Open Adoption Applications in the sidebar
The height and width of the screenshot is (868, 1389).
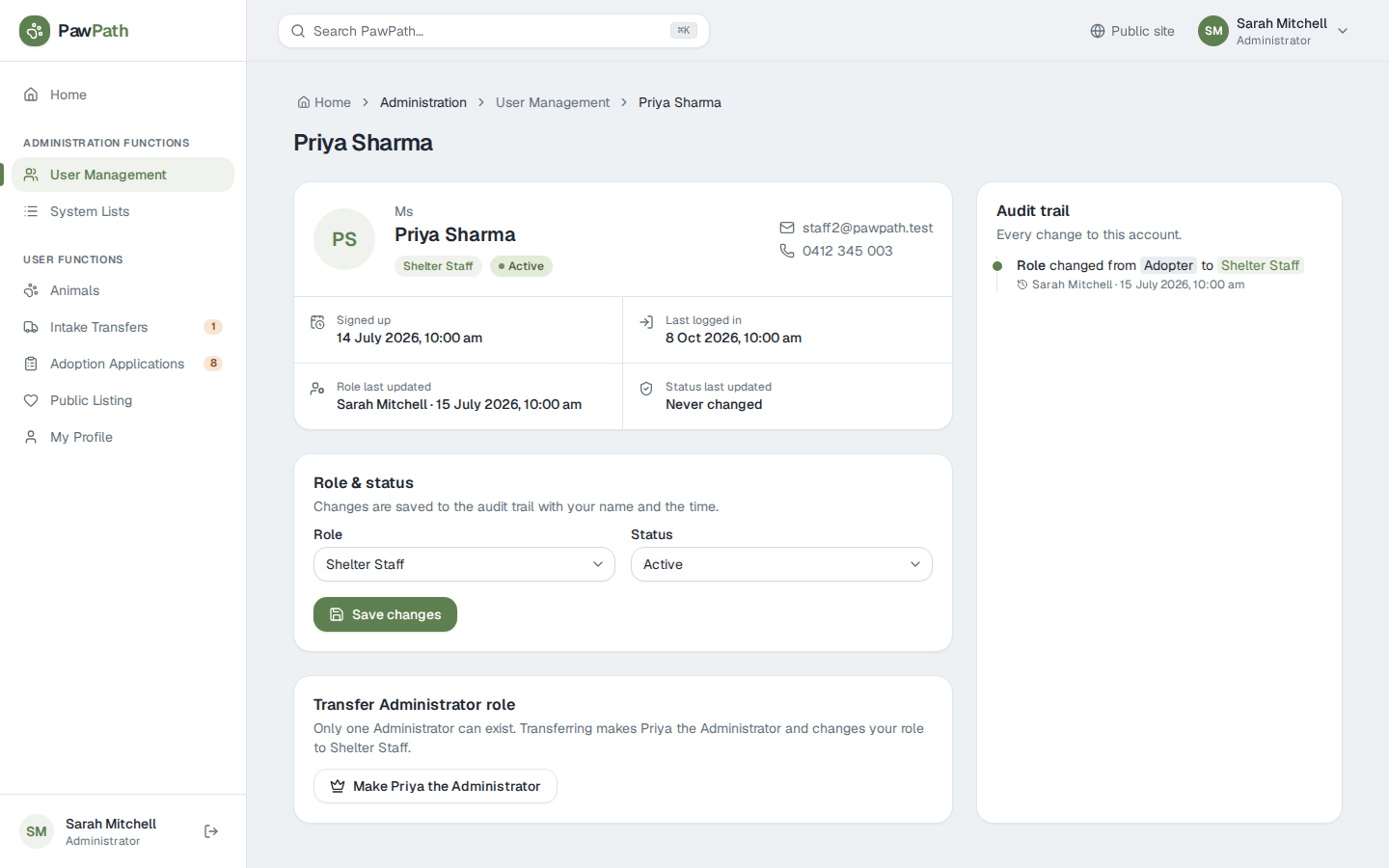click(x=123, y=364)
